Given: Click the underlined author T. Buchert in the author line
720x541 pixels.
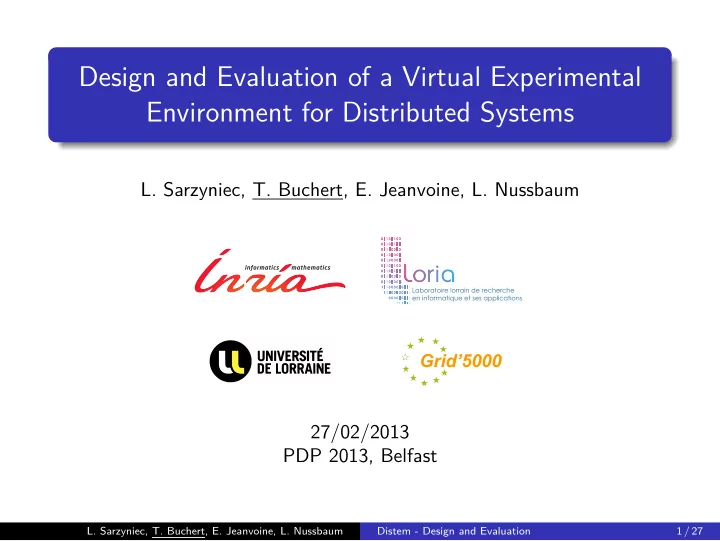Looking at the screenshot, I should tap(298, 190).
